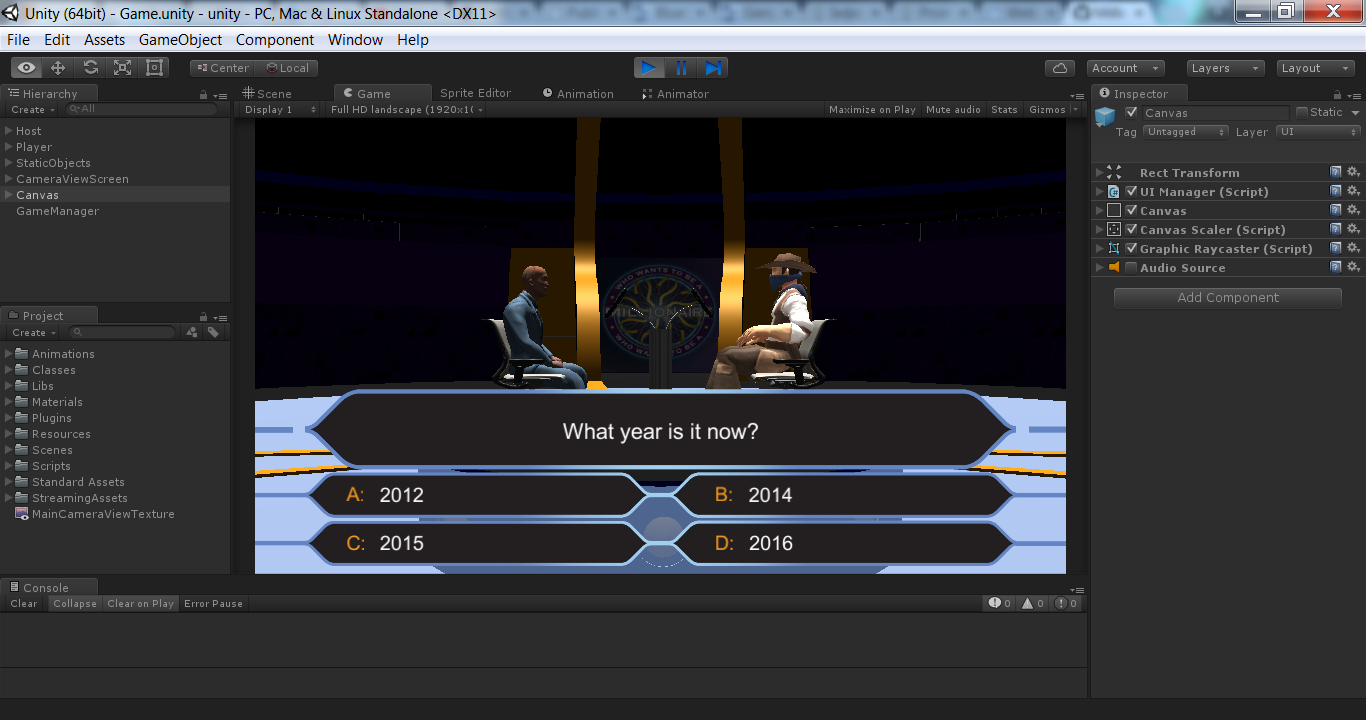This screenshot has width=1366, height=720.
Task: Toggle console Clear on Play
Action: (140, 603)
